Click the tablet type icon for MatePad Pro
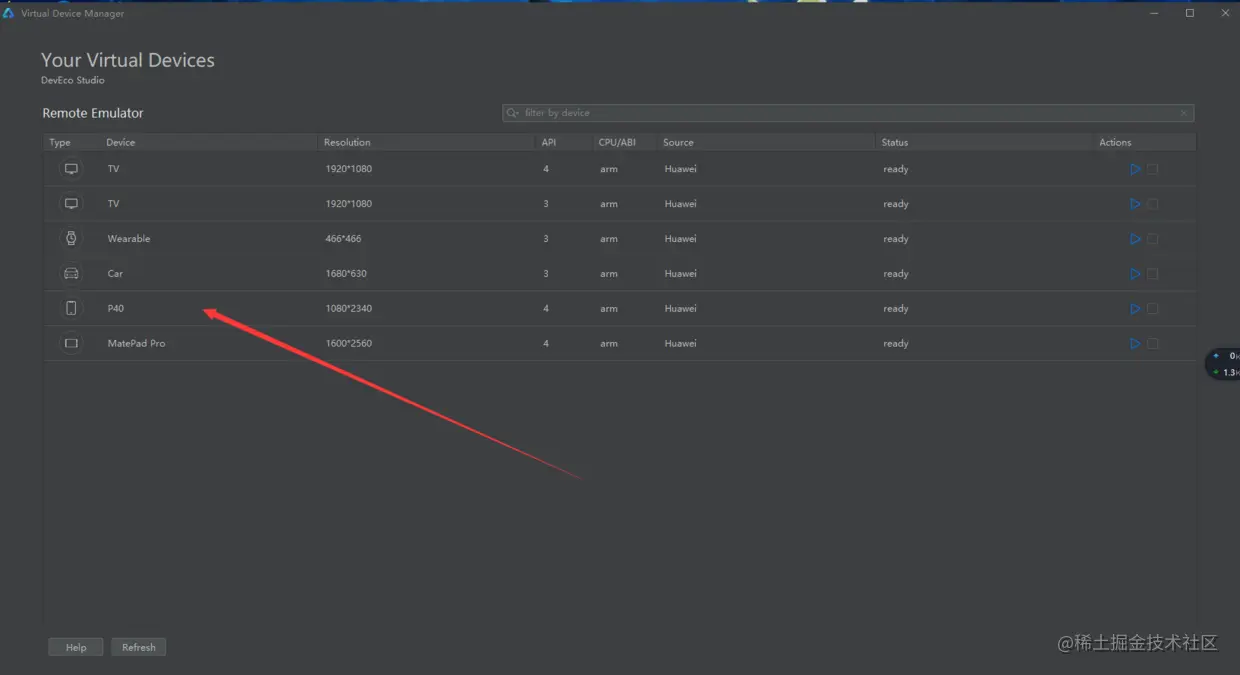This screenshot has width=1240, height=675. [x=71, y=344]
